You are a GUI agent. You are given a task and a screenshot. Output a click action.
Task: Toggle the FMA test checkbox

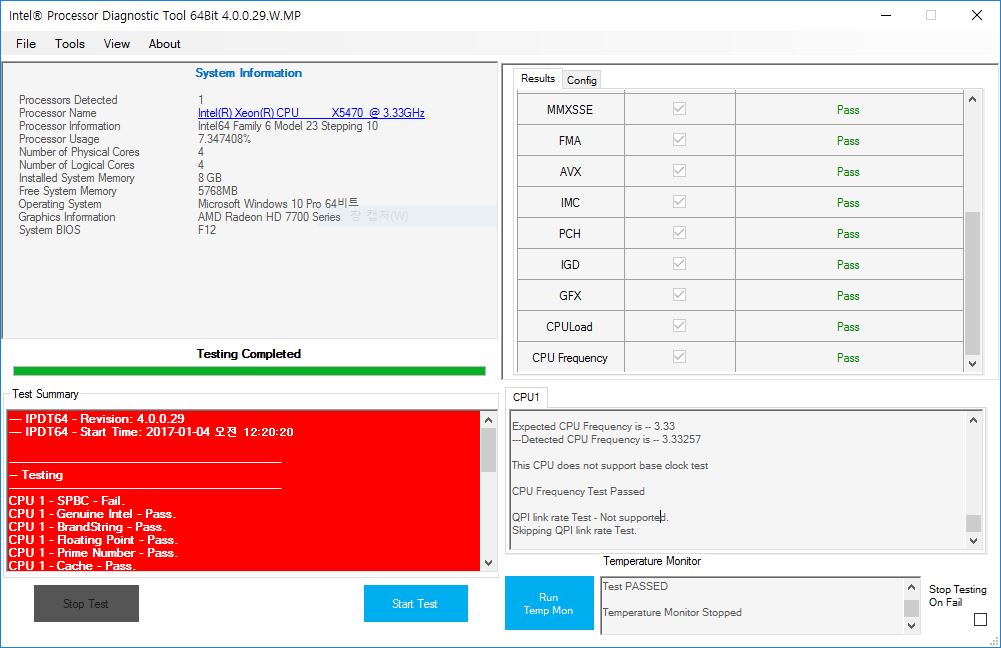coord(679,139)
